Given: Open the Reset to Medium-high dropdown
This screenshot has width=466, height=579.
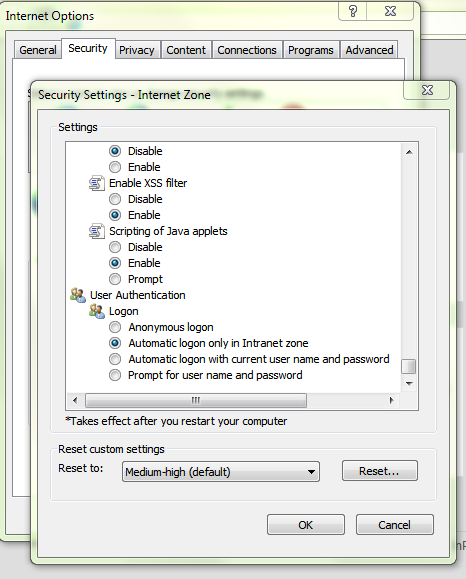Looking at the screenshot, I should click(x=221, y=472).
